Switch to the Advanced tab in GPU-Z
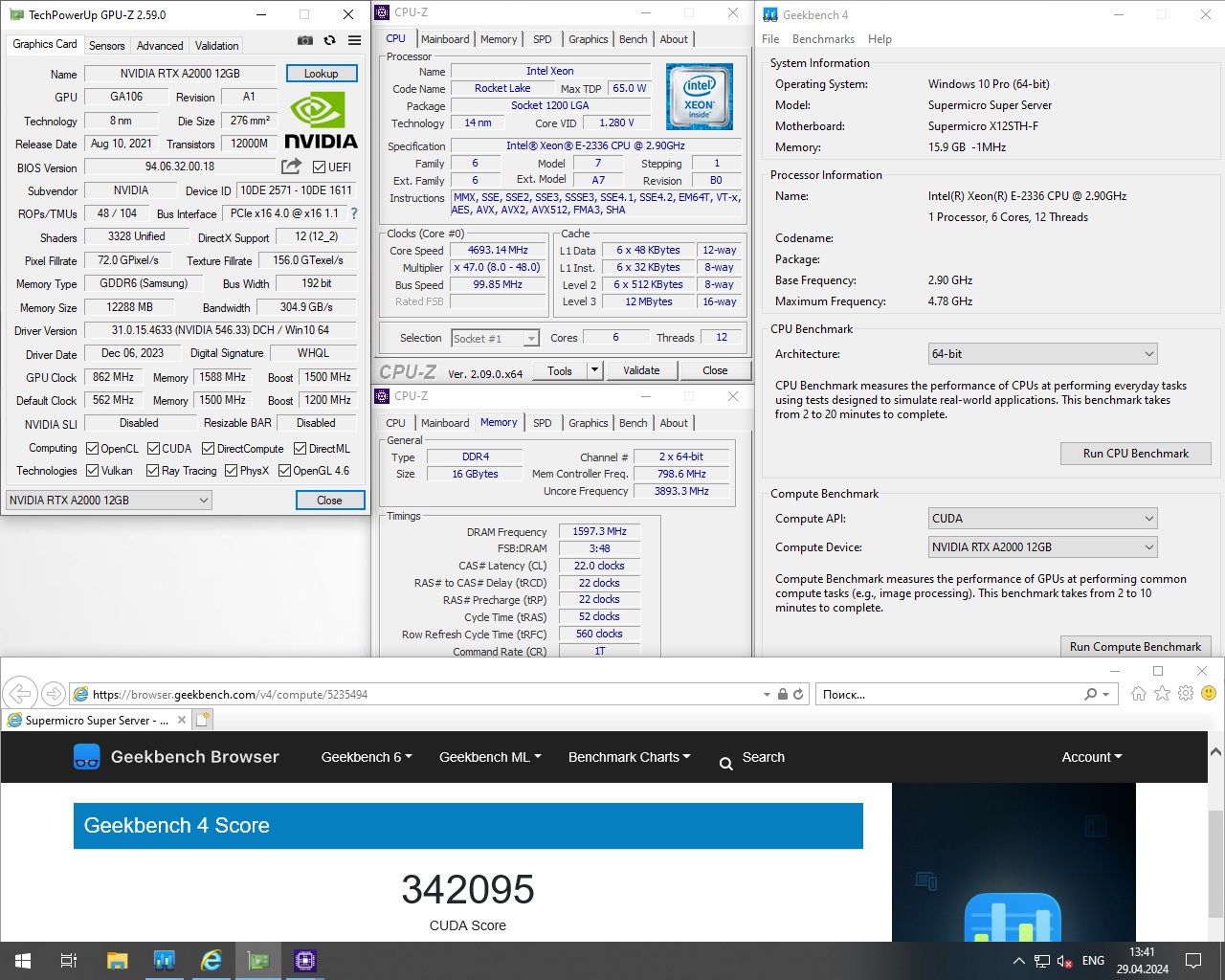 [x=160, y=46]
